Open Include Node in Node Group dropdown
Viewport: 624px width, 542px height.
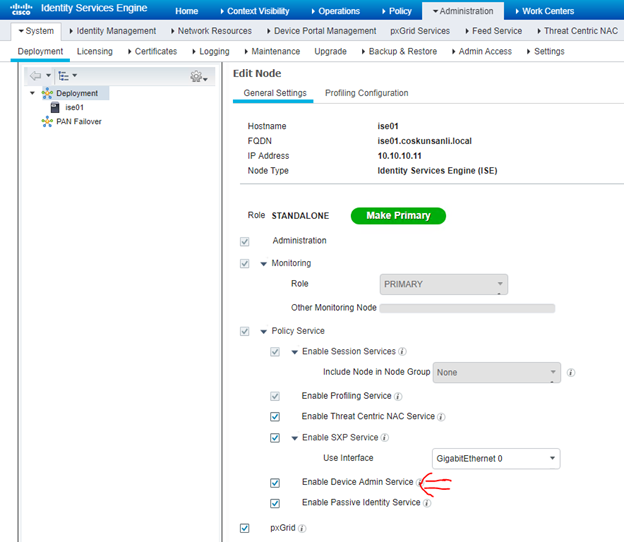(x=497, y=372)
